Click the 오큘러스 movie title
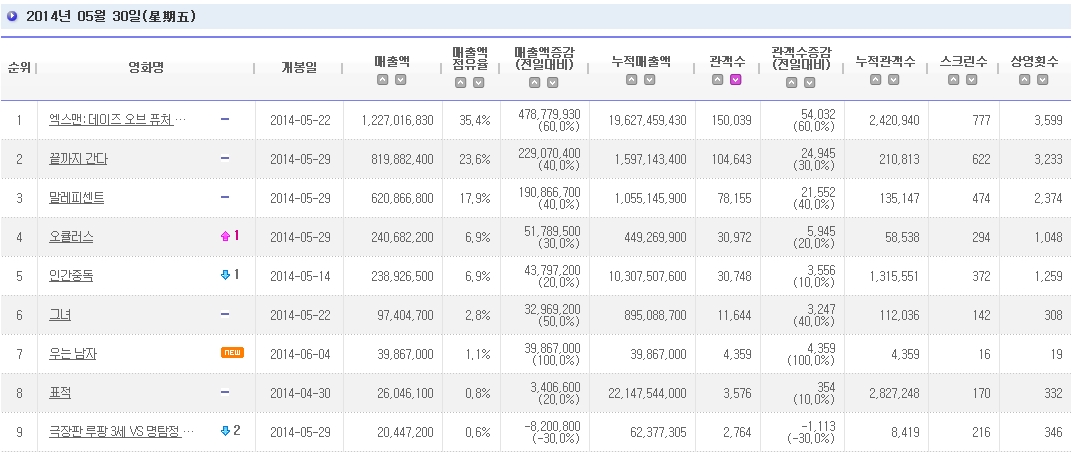This screenshot has width=1074, height=452. click(70, 237)
